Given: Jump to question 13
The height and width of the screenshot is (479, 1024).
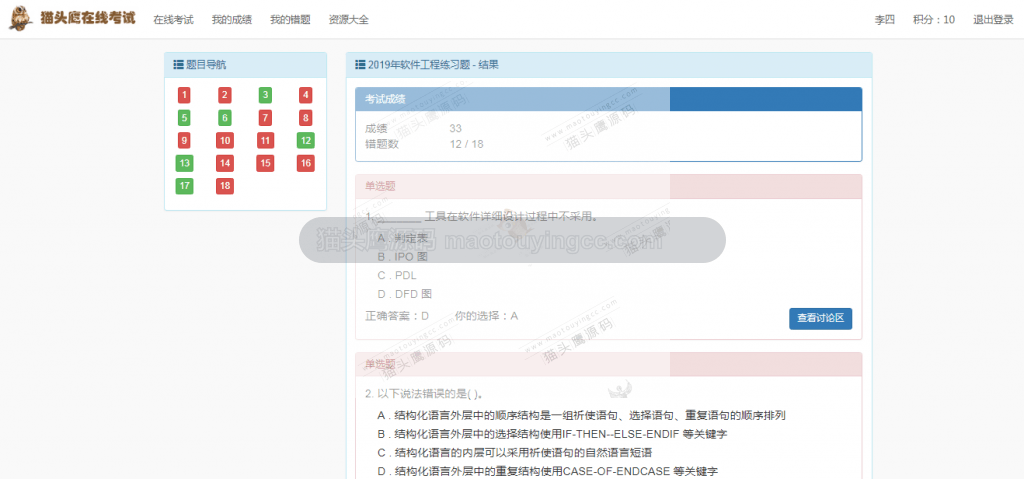Looking at the screenshot, I should [184, 163].
